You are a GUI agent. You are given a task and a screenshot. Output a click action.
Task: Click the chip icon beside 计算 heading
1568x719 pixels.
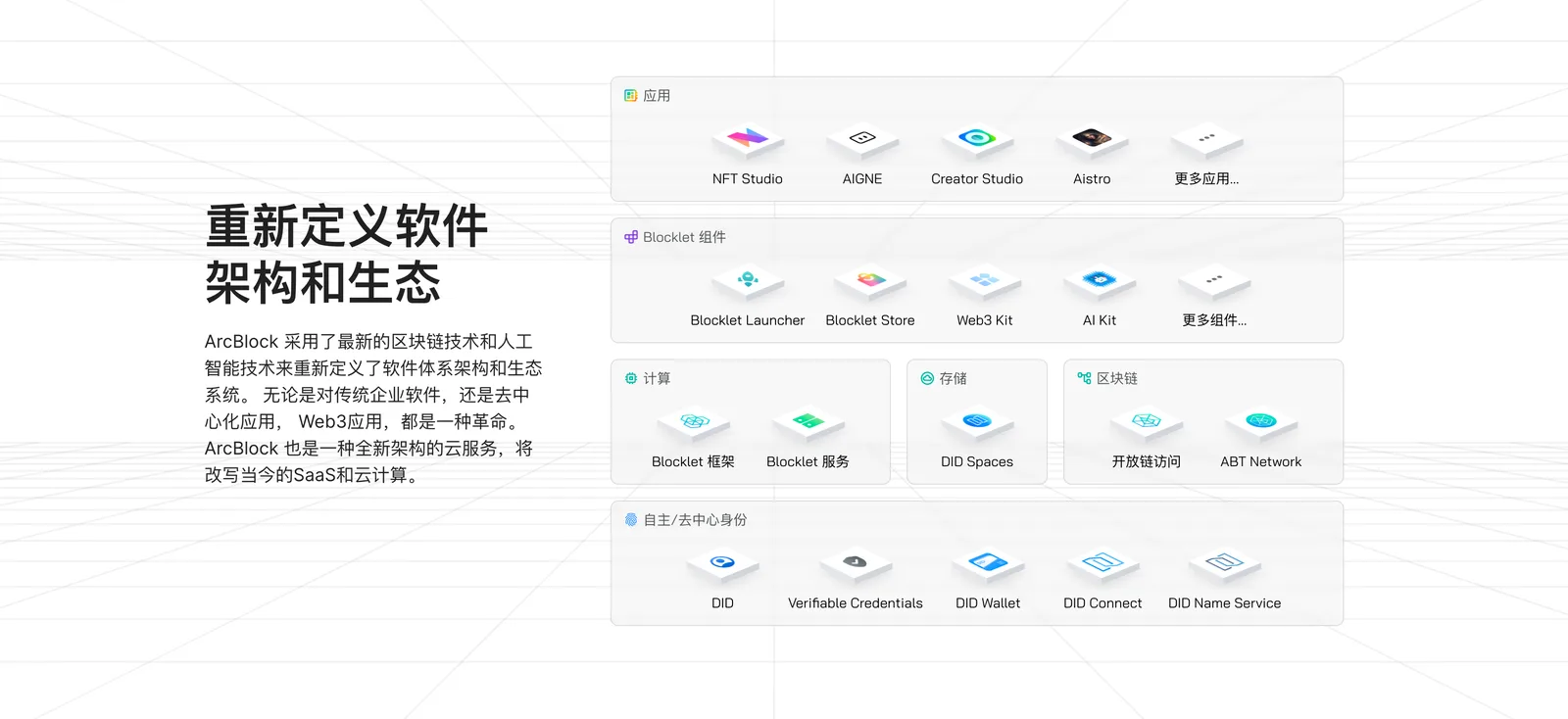click(x=631, y=378)
